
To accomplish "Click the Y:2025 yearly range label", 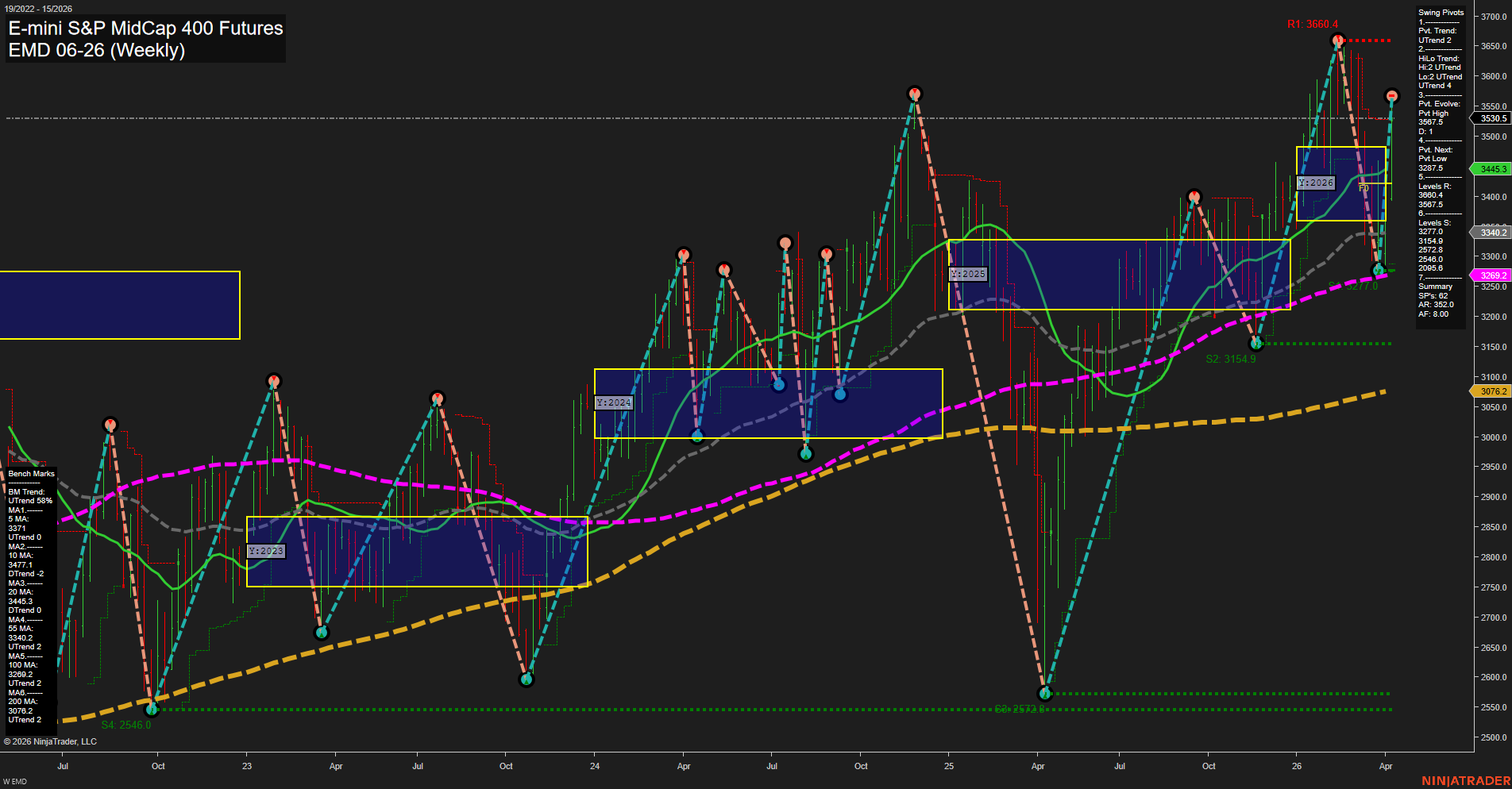I will point(968,274).
